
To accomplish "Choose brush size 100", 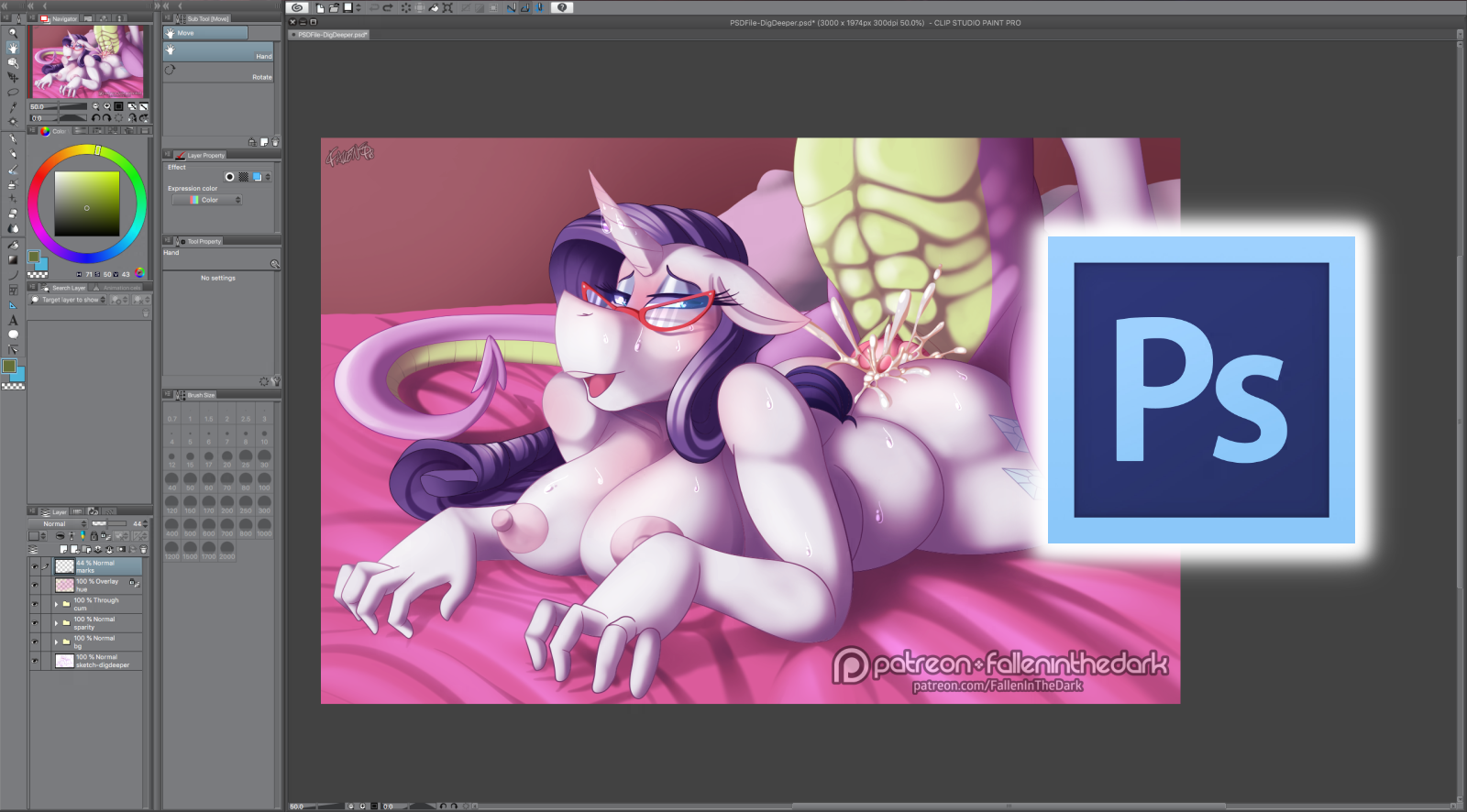I will (264, 481).
